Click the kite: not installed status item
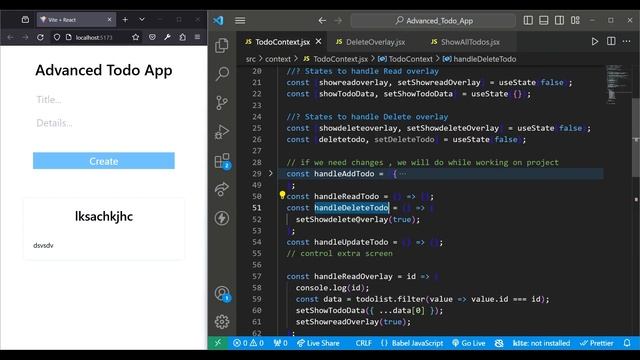The image size is (640, 360). [541, 343]
